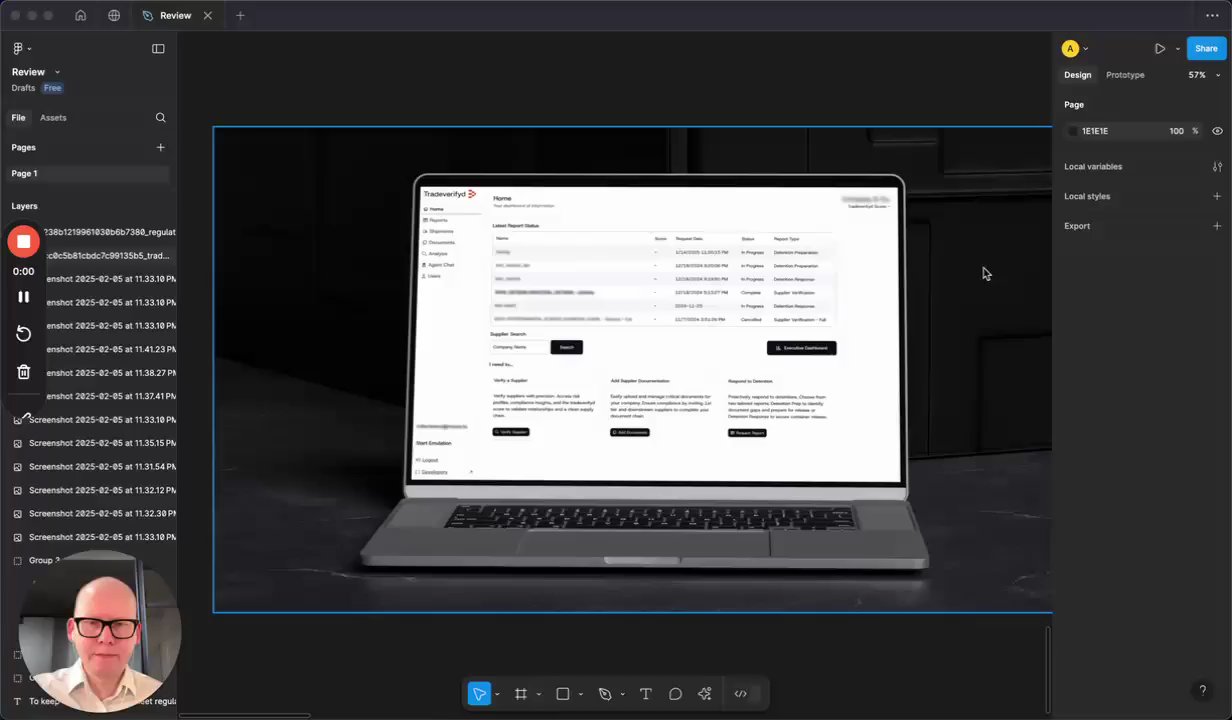Add an export setting with plus

1217,226
